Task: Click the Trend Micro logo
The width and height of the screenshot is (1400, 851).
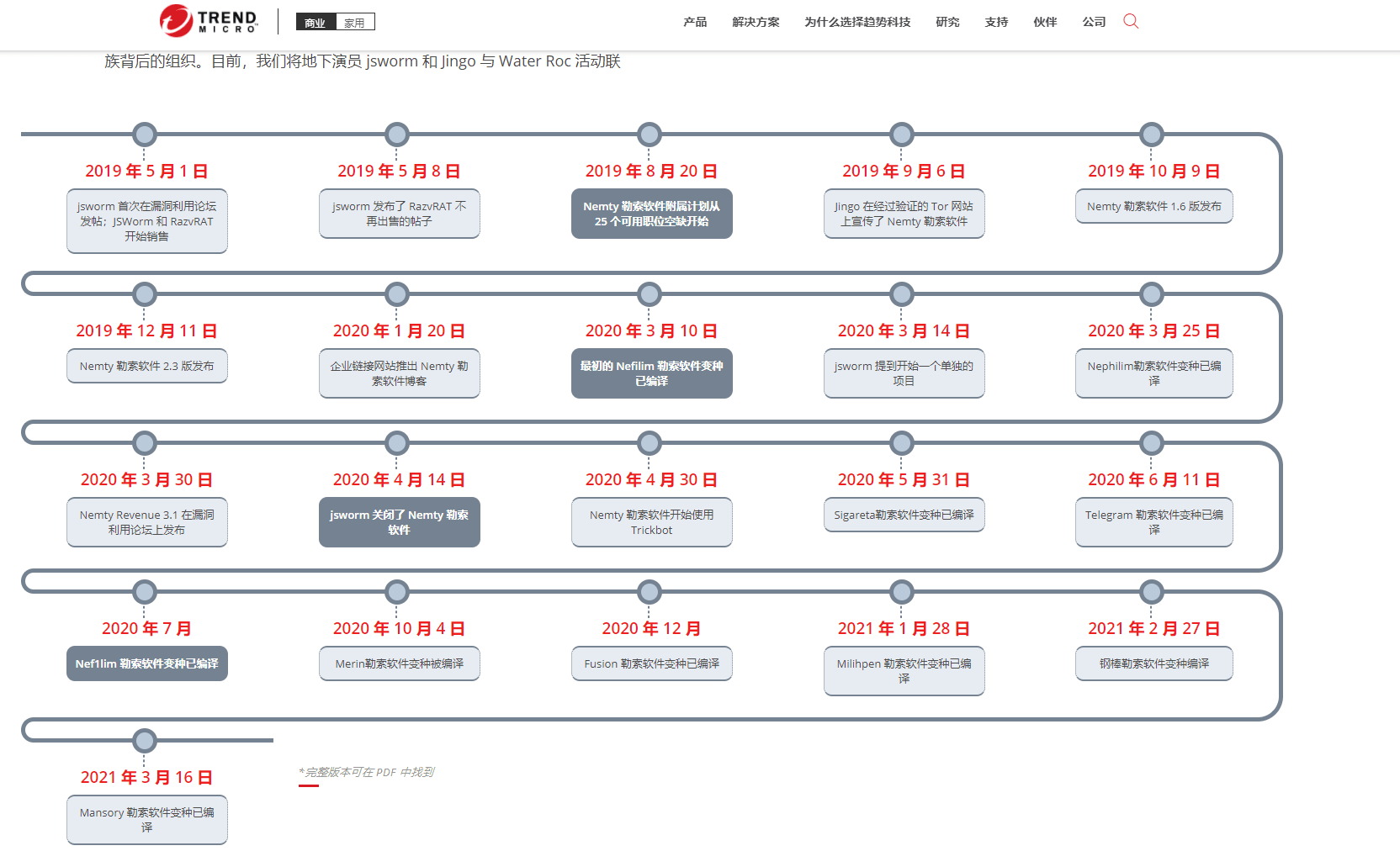Action: pos(209,21)
